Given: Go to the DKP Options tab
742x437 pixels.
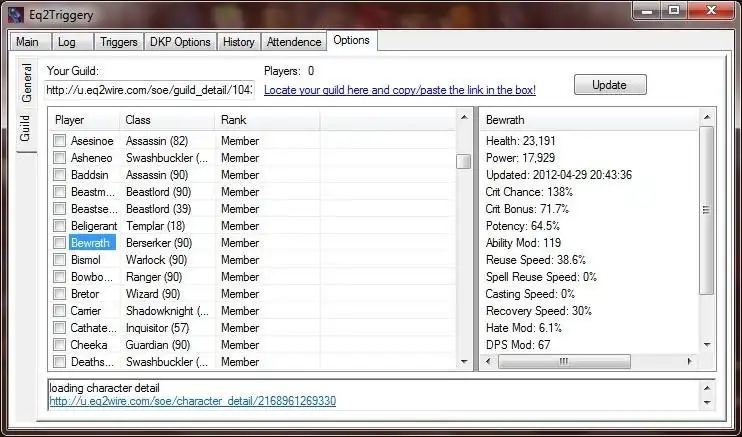Looking at the screenshot, I should [x=180, y=42].
